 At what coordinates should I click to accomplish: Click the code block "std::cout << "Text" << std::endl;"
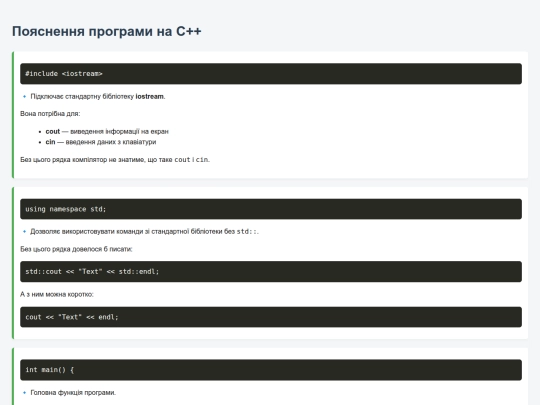[271, 272]
